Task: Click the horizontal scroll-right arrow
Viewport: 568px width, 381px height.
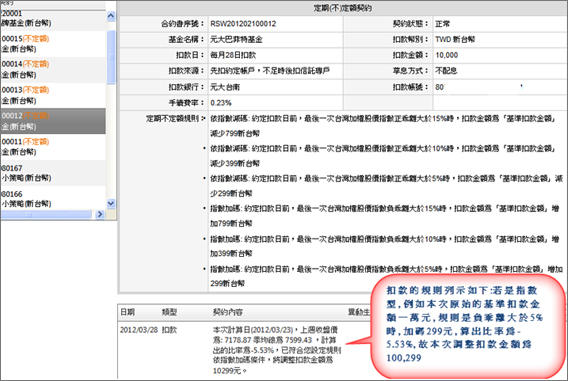Action: [x=100, y=214]
